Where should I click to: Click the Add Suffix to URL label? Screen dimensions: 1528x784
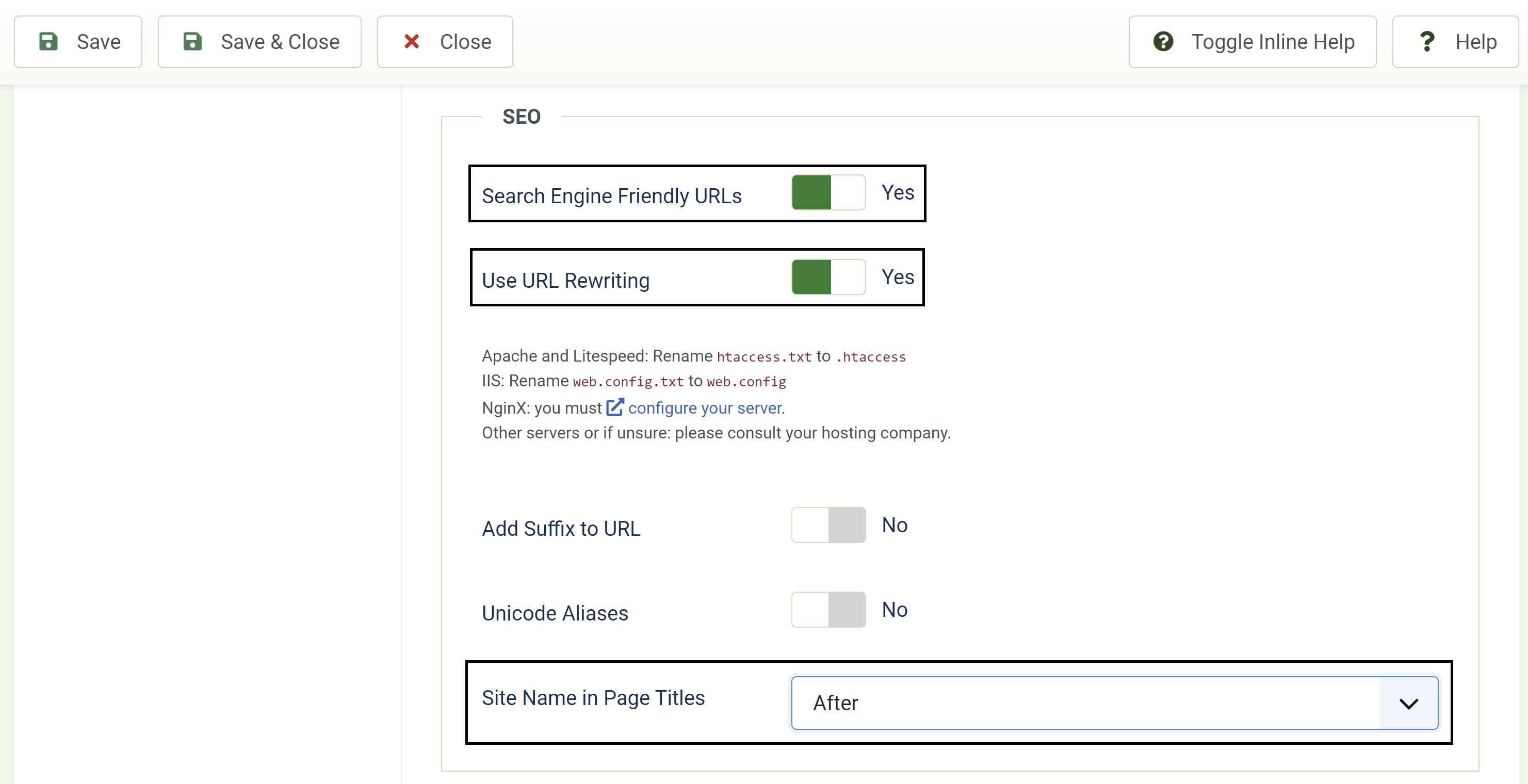(x=561, y=528)
